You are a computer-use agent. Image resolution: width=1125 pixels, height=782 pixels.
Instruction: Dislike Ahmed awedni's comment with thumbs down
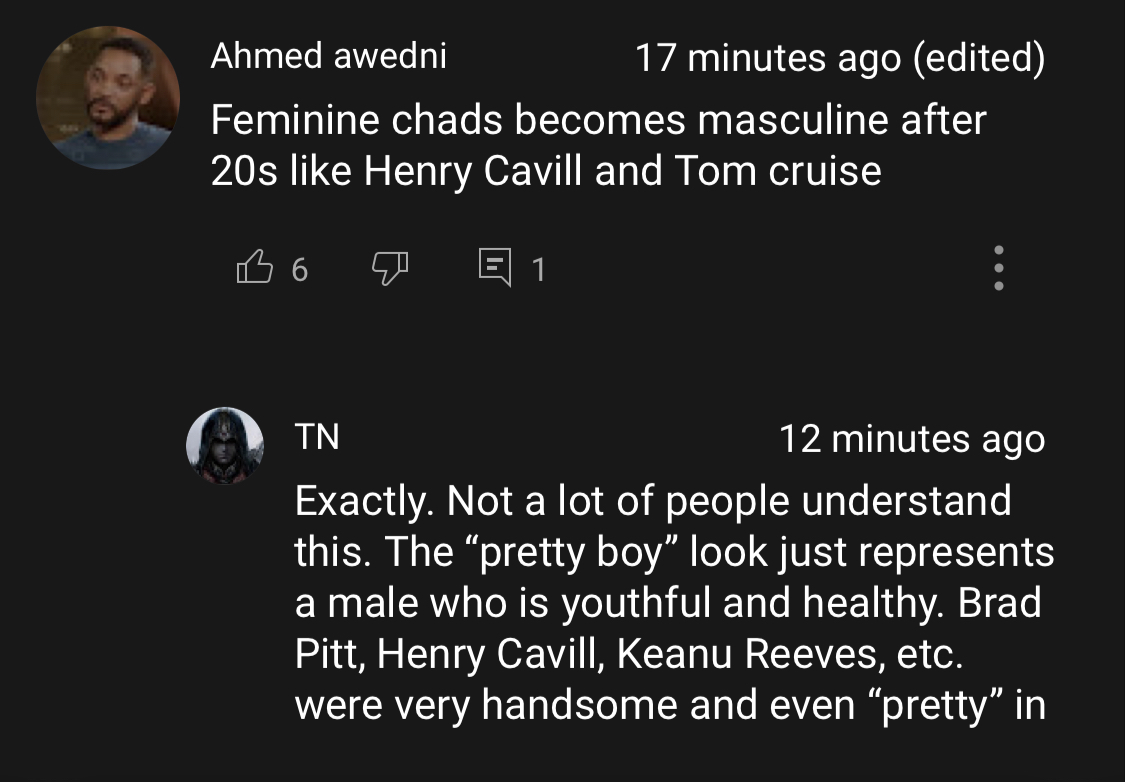(x=390, y=268)
